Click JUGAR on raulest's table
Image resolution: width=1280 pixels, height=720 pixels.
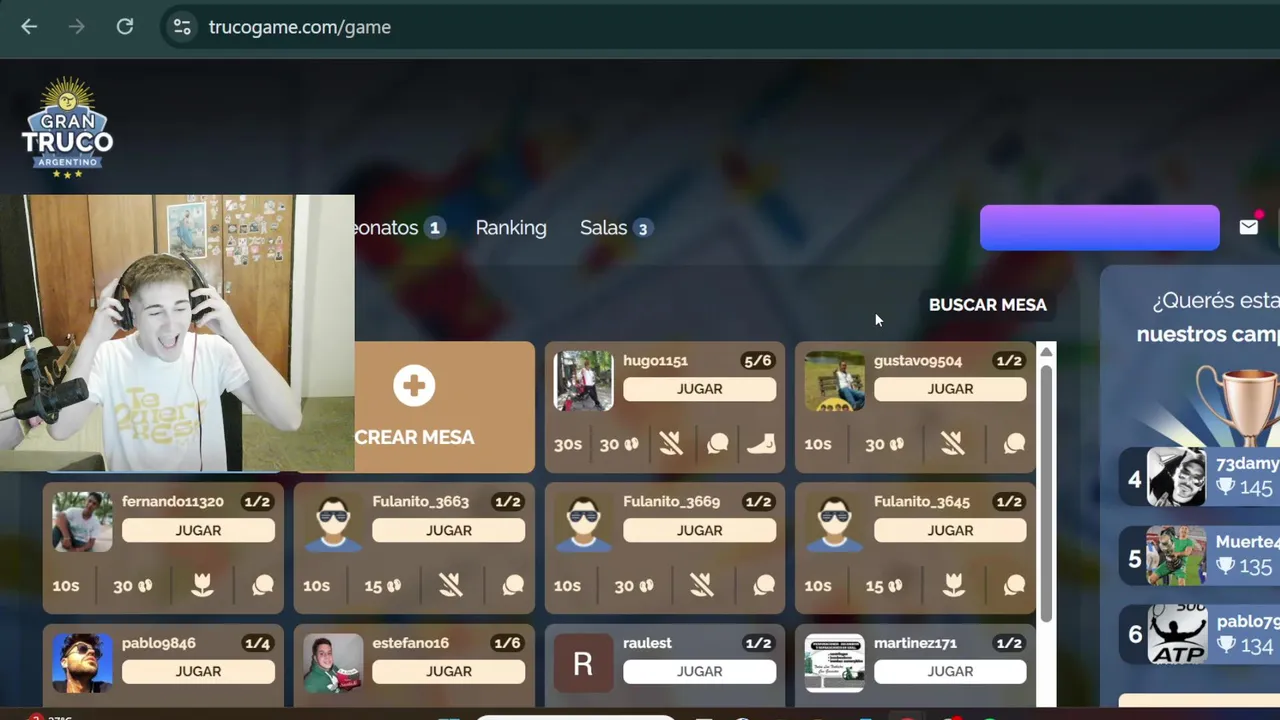point(699,671)
